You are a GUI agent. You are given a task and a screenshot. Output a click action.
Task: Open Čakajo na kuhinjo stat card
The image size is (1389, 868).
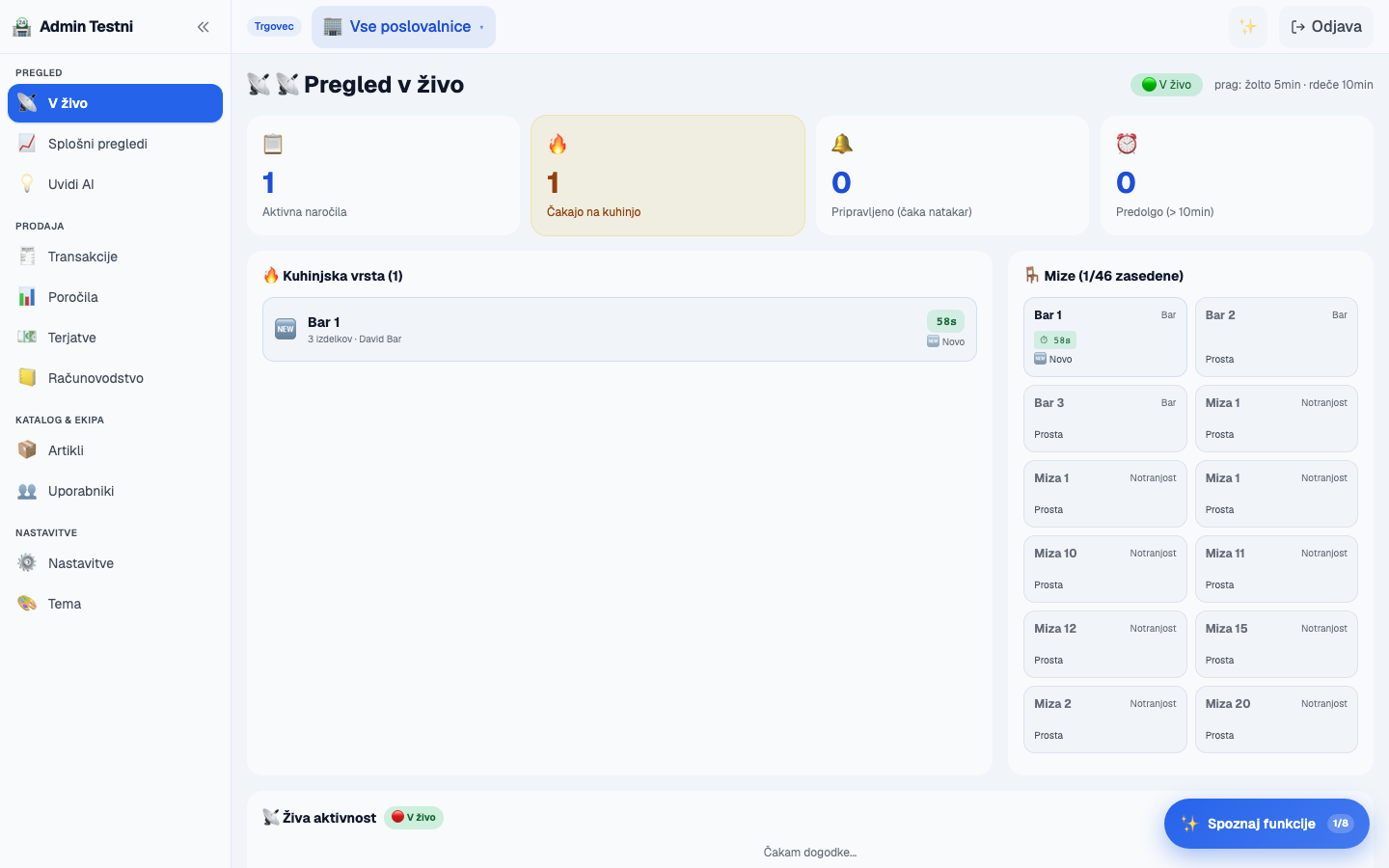[x=667, y=176]
